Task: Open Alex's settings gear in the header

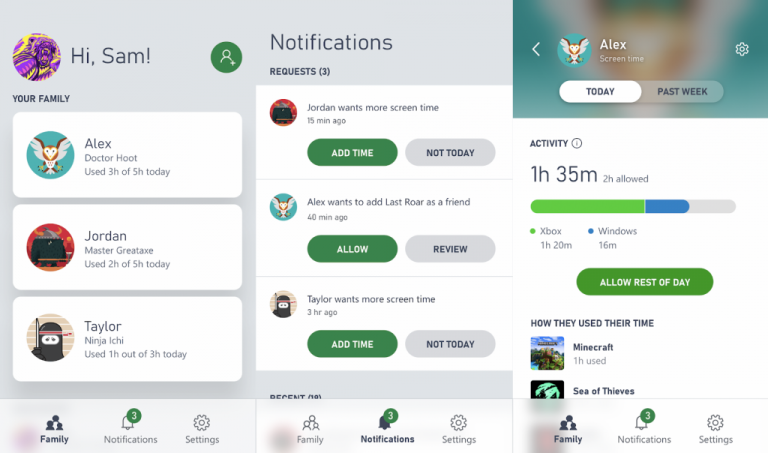Action: click(x=742, y=49)
